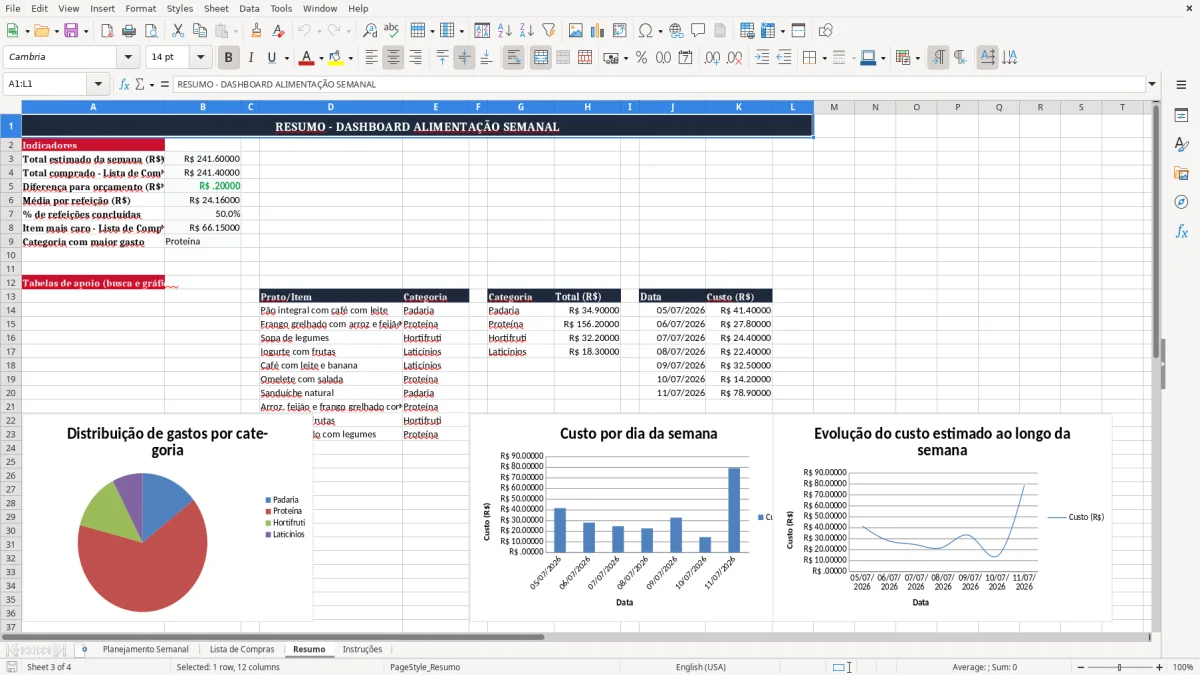Format cell as percent

tap(641, 57)
